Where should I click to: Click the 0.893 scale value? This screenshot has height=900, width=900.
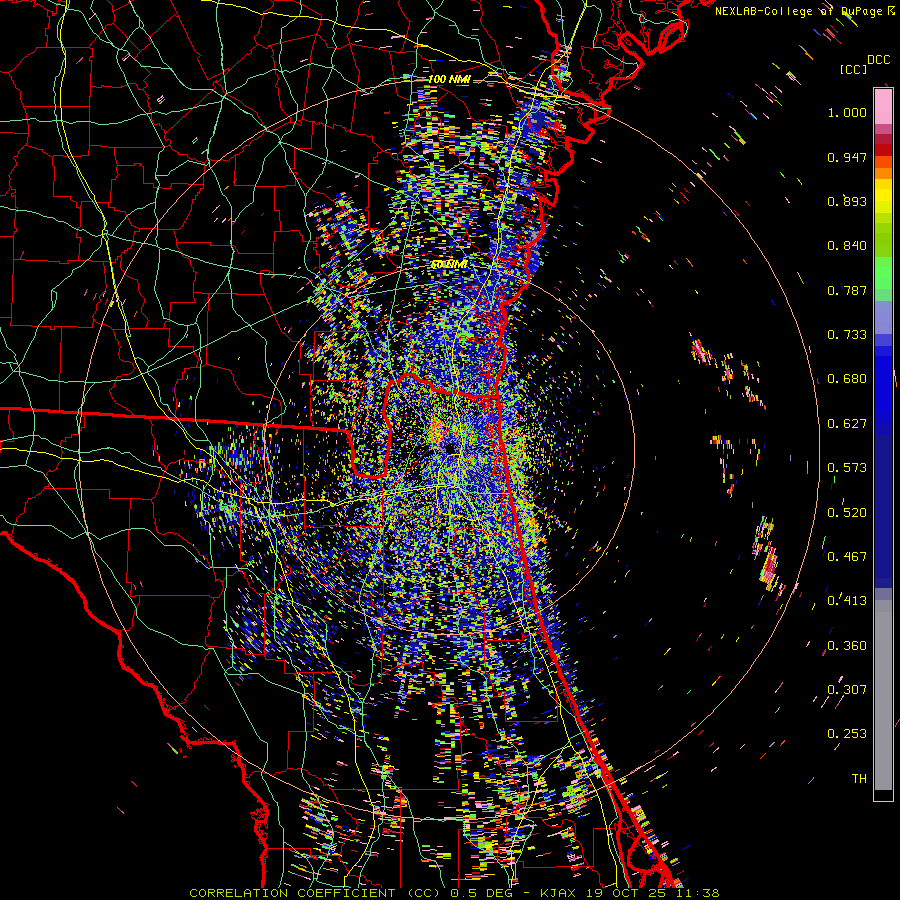tap(847, 201)
